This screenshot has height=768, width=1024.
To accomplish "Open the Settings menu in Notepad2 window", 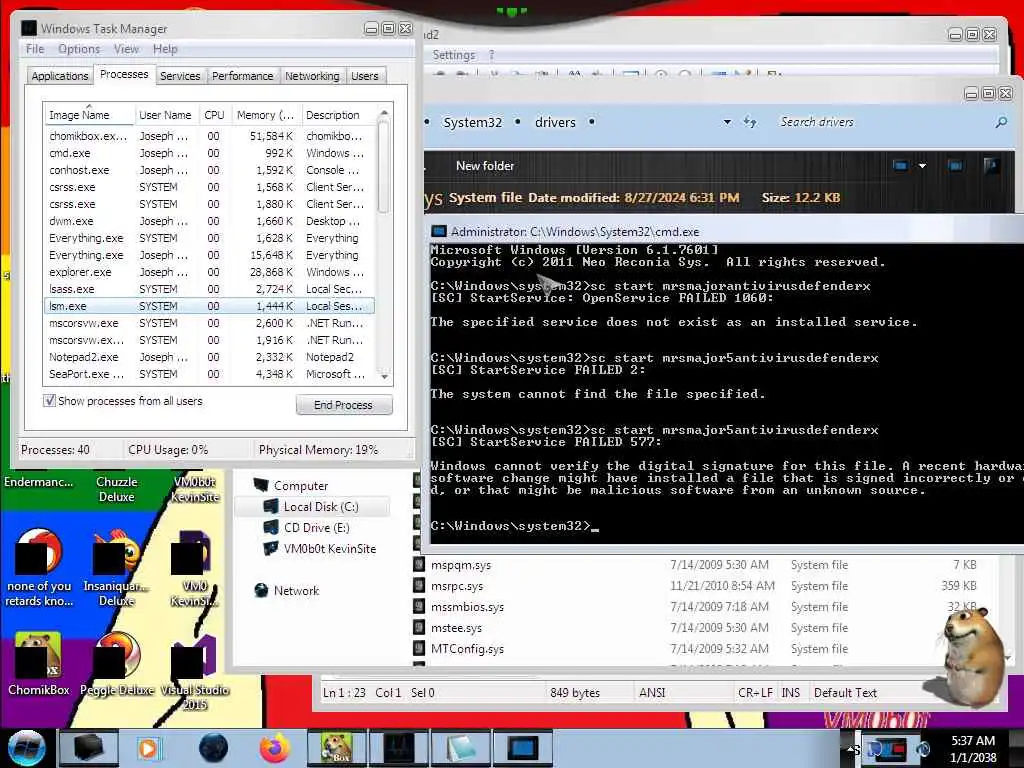I will (x=453, y=56).
